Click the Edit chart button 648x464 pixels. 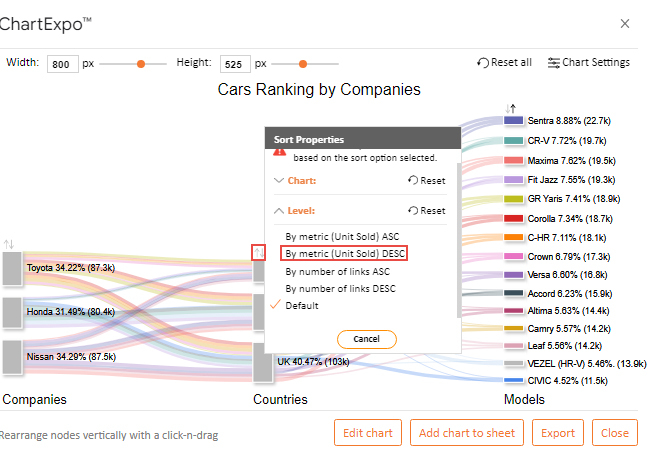[x=368, y=433]
